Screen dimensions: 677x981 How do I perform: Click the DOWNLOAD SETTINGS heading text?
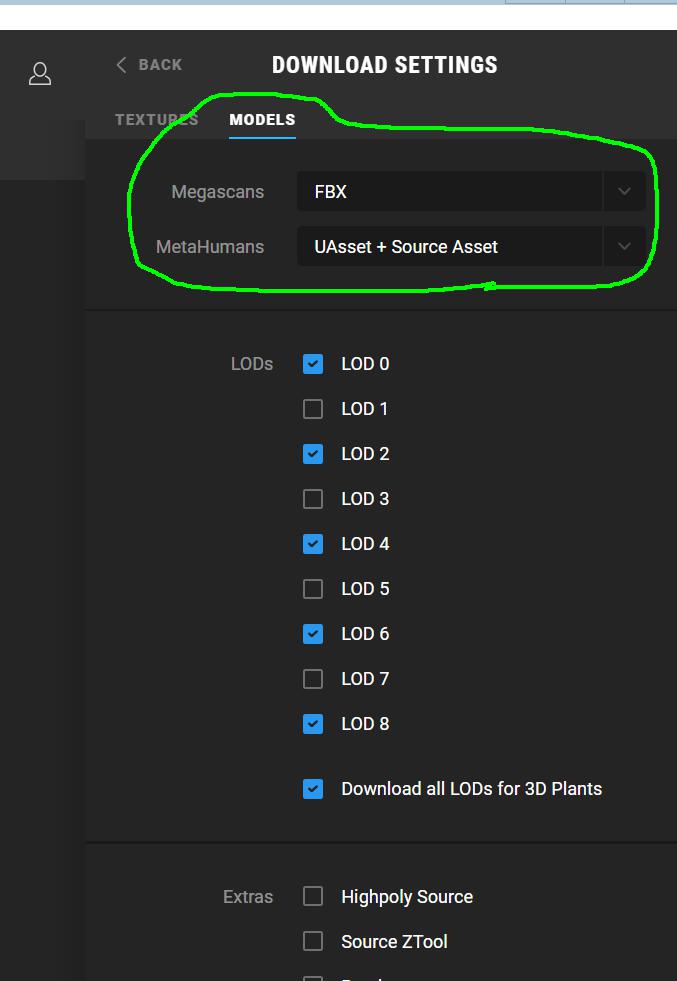(x=385, y=65)
